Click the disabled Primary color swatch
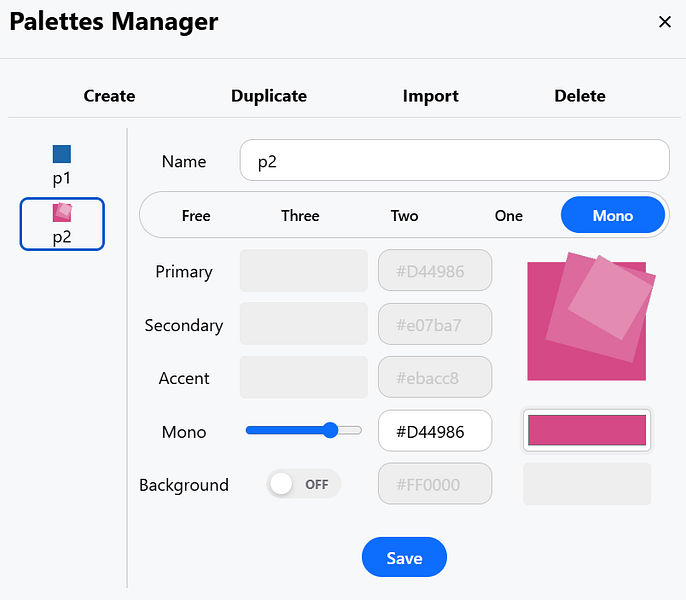Image resolution: width=686 pixels, height=600 pixels. coord(304,271)
